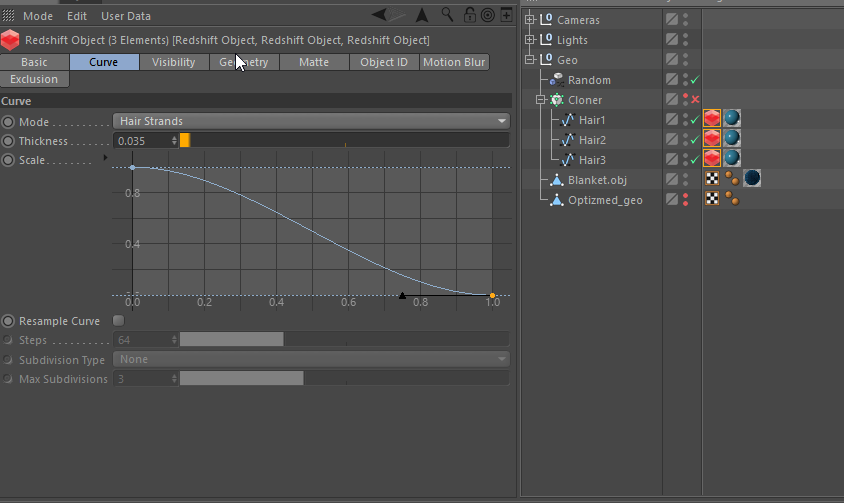Open the Motion Blur tab
Screen dimensions: 844x503
(454, 62)
